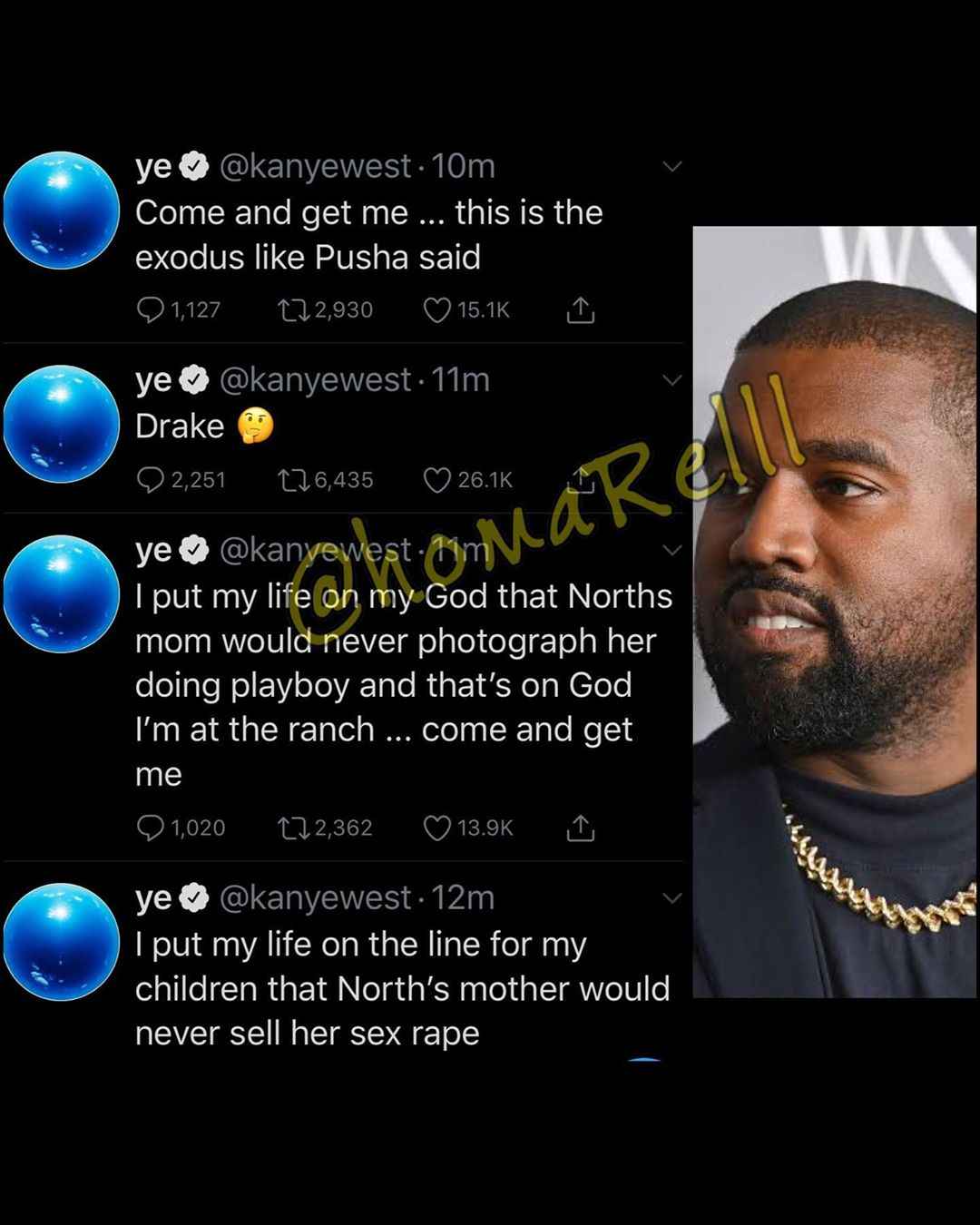Open @kanyewest handle on the 10m tweet
The height and width of the screenshot is (1225, 980).
pos(316,166)
